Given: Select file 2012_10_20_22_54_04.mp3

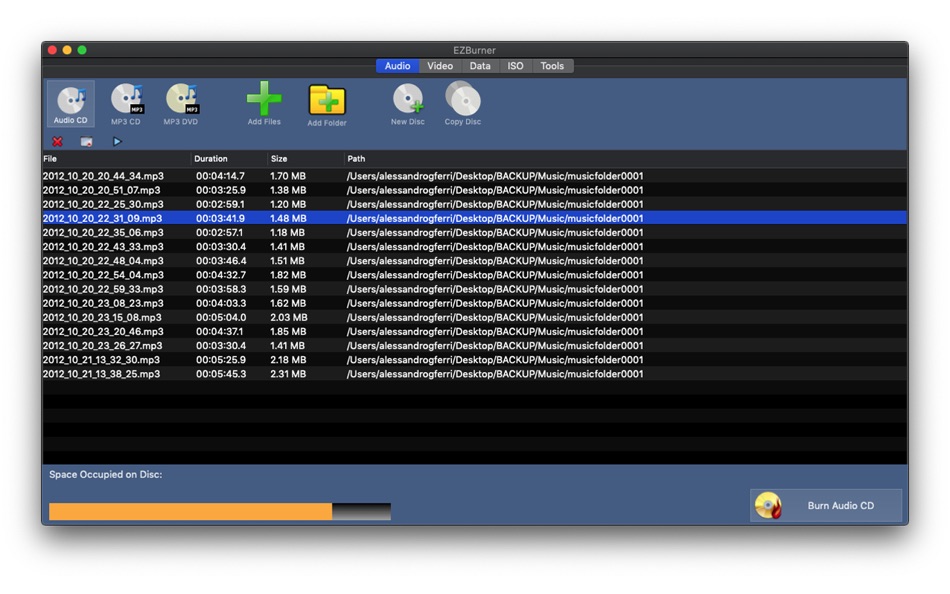Looking at the screenshot, I should [x=103, y=275].
